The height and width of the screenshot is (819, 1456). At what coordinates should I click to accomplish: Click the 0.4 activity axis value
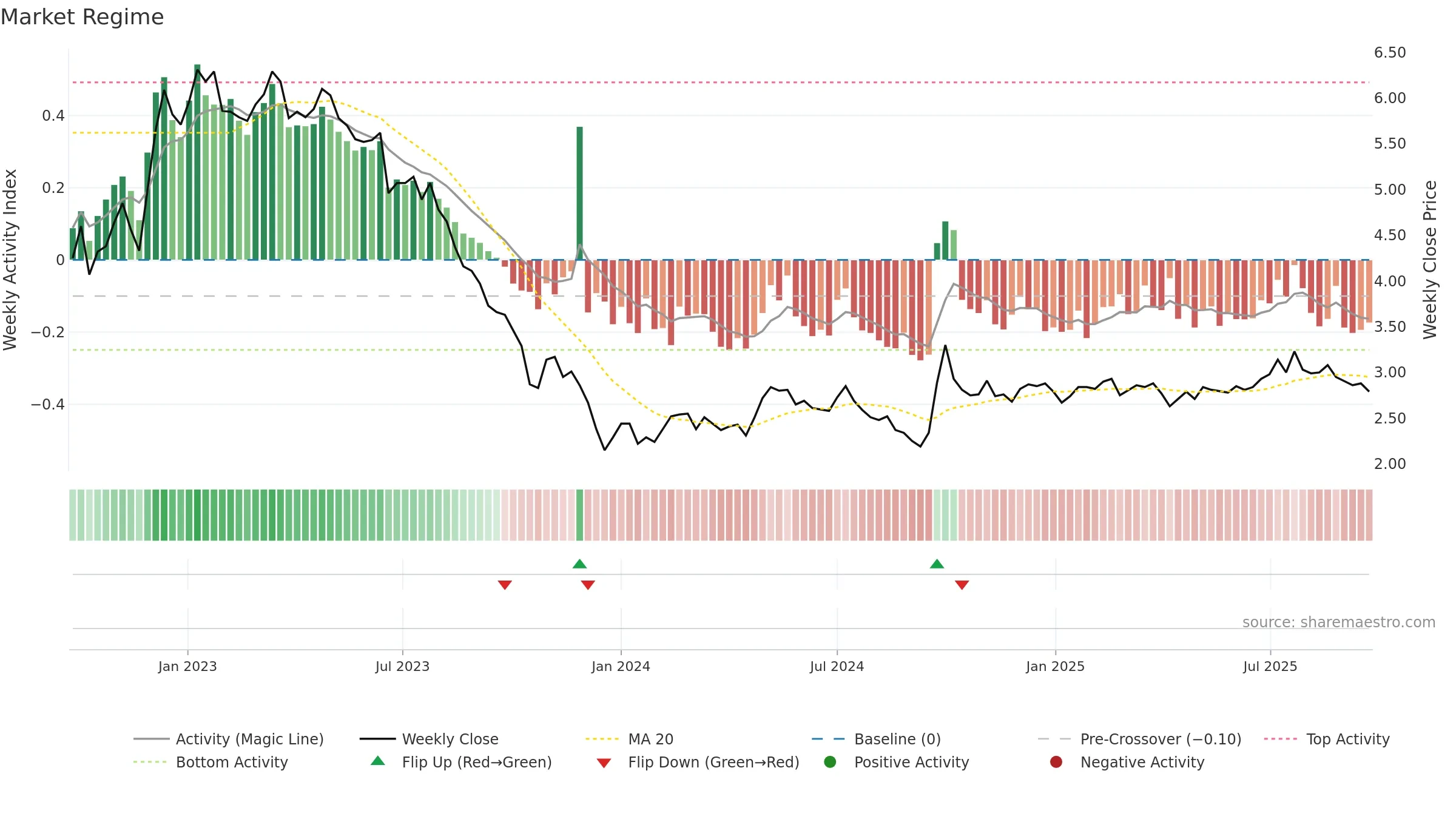pos(53,115)
